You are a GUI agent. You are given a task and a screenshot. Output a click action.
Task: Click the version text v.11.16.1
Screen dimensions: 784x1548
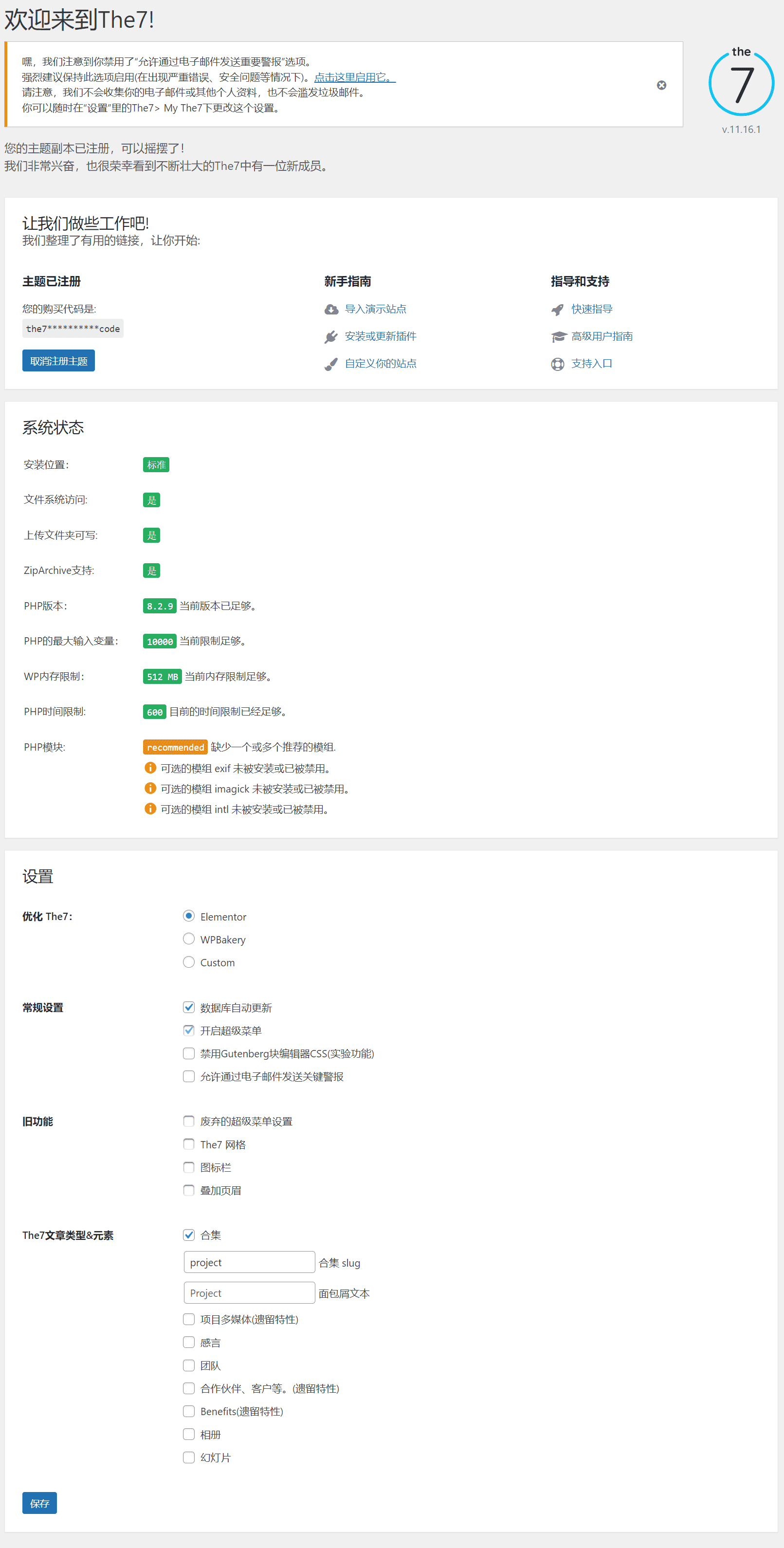(x=741, y=129)
